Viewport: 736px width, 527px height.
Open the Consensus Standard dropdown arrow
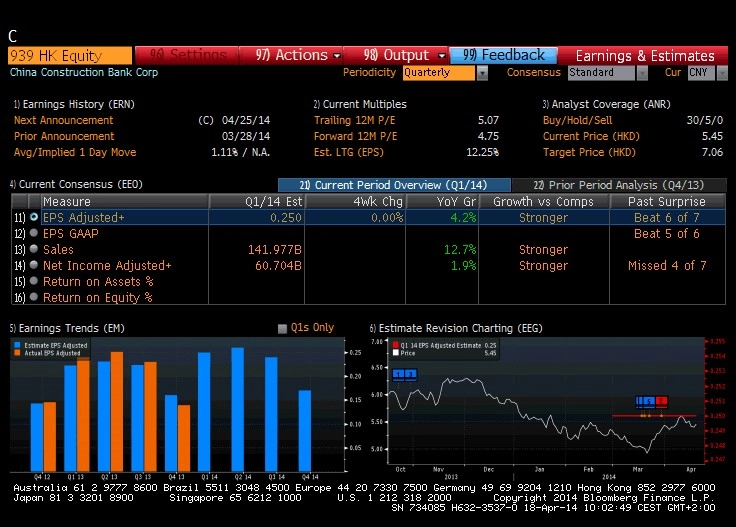pyautogui.click(x=642, y=73)
